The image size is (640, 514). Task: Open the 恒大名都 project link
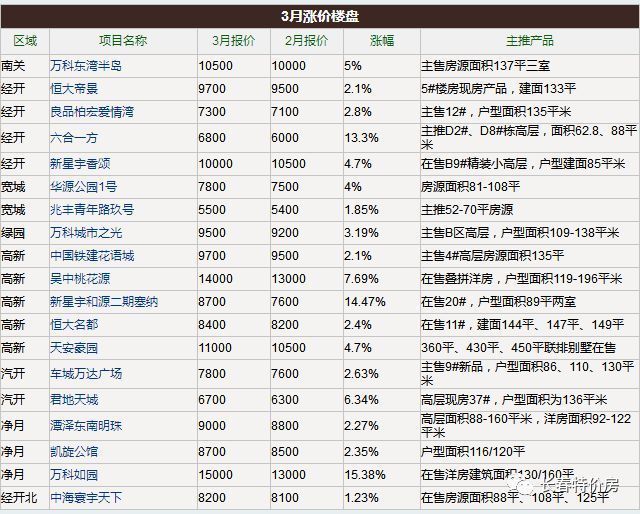pos(74,325)
